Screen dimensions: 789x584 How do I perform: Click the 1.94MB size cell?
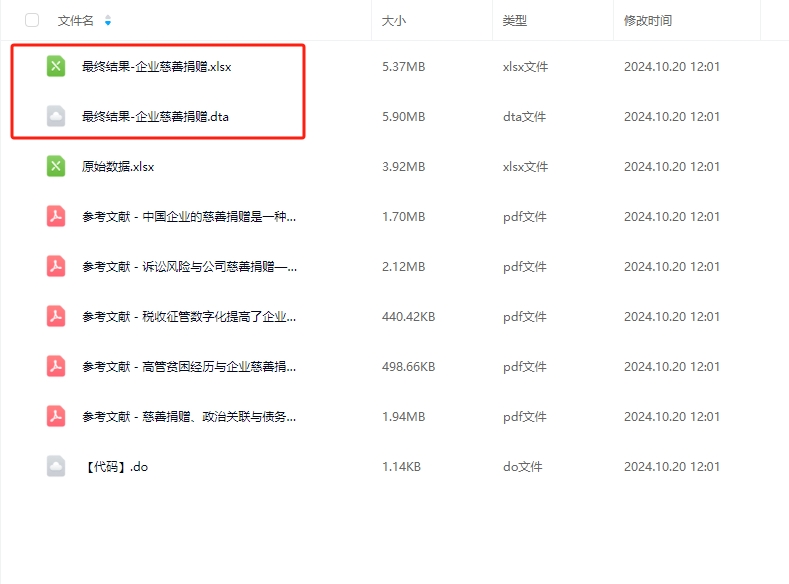click(x=404, y=417)
